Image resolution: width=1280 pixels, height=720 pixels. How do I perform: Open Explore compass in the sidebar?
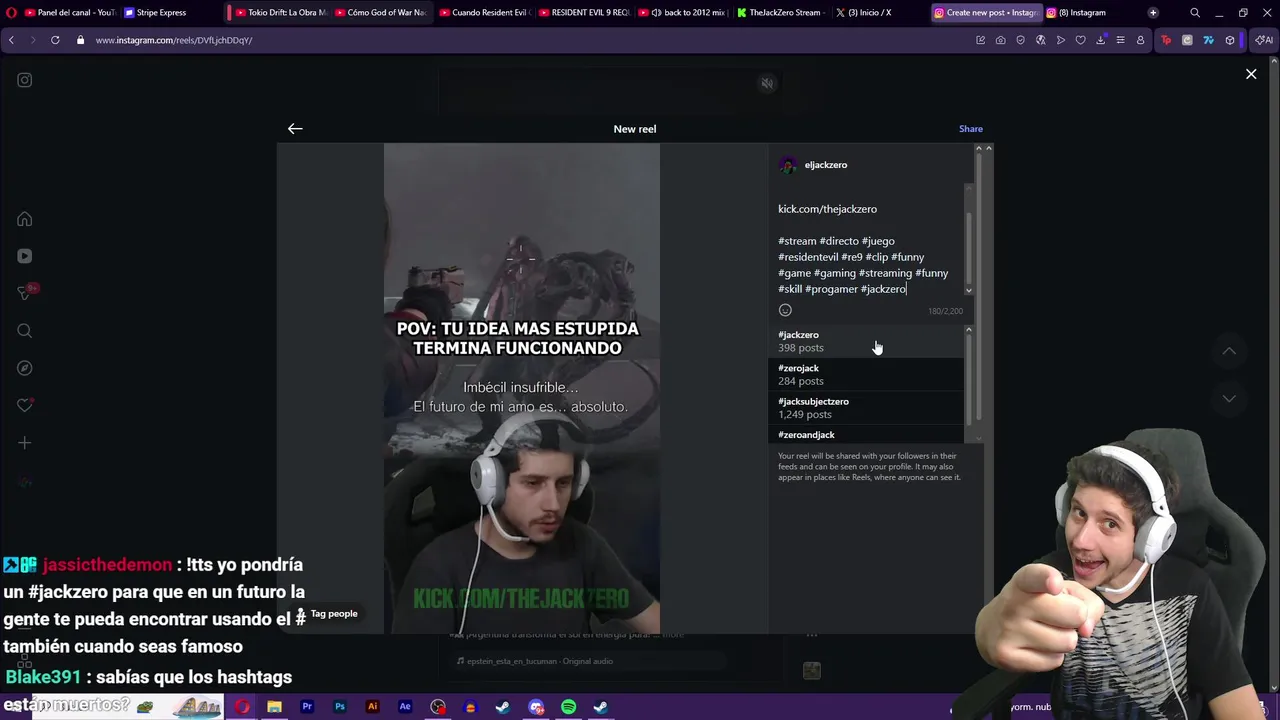(x=25, y=368)
